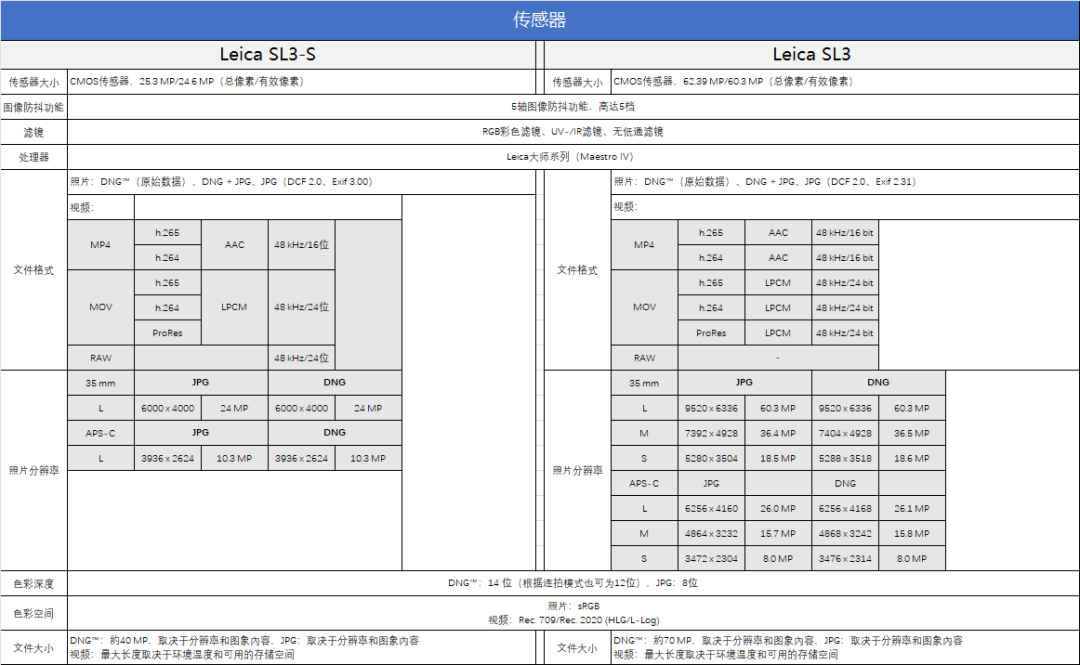Click the photo format line with Exif 3.00
Screen dimensions: 1080x665
pyautogui.click(x=221, y=182)
